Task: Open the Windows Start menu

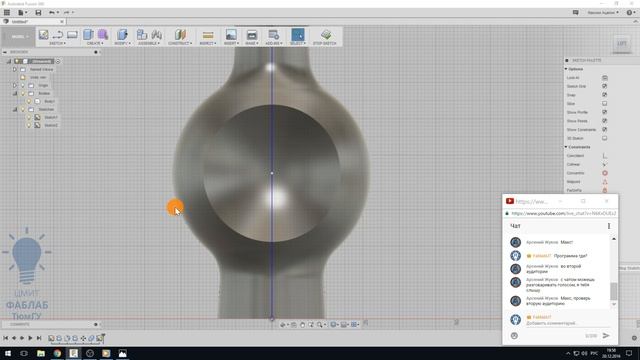Action: point(8,353)
